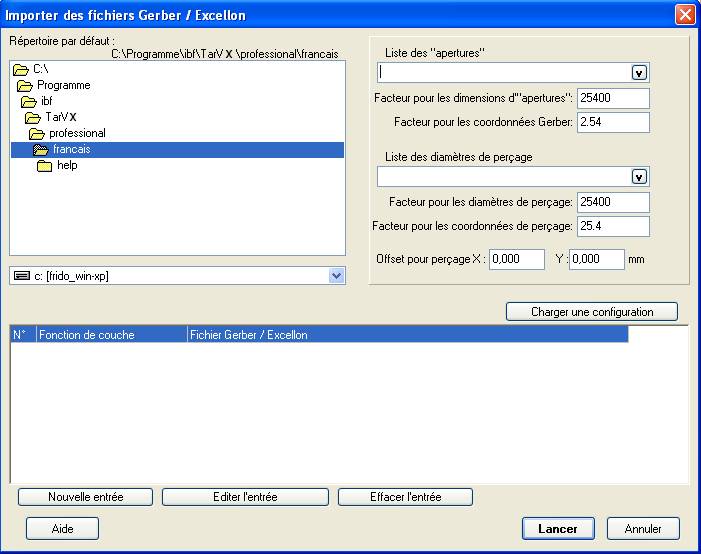The image size is (701, 554).
Task: Open the help subfolder
Action: 67,165
